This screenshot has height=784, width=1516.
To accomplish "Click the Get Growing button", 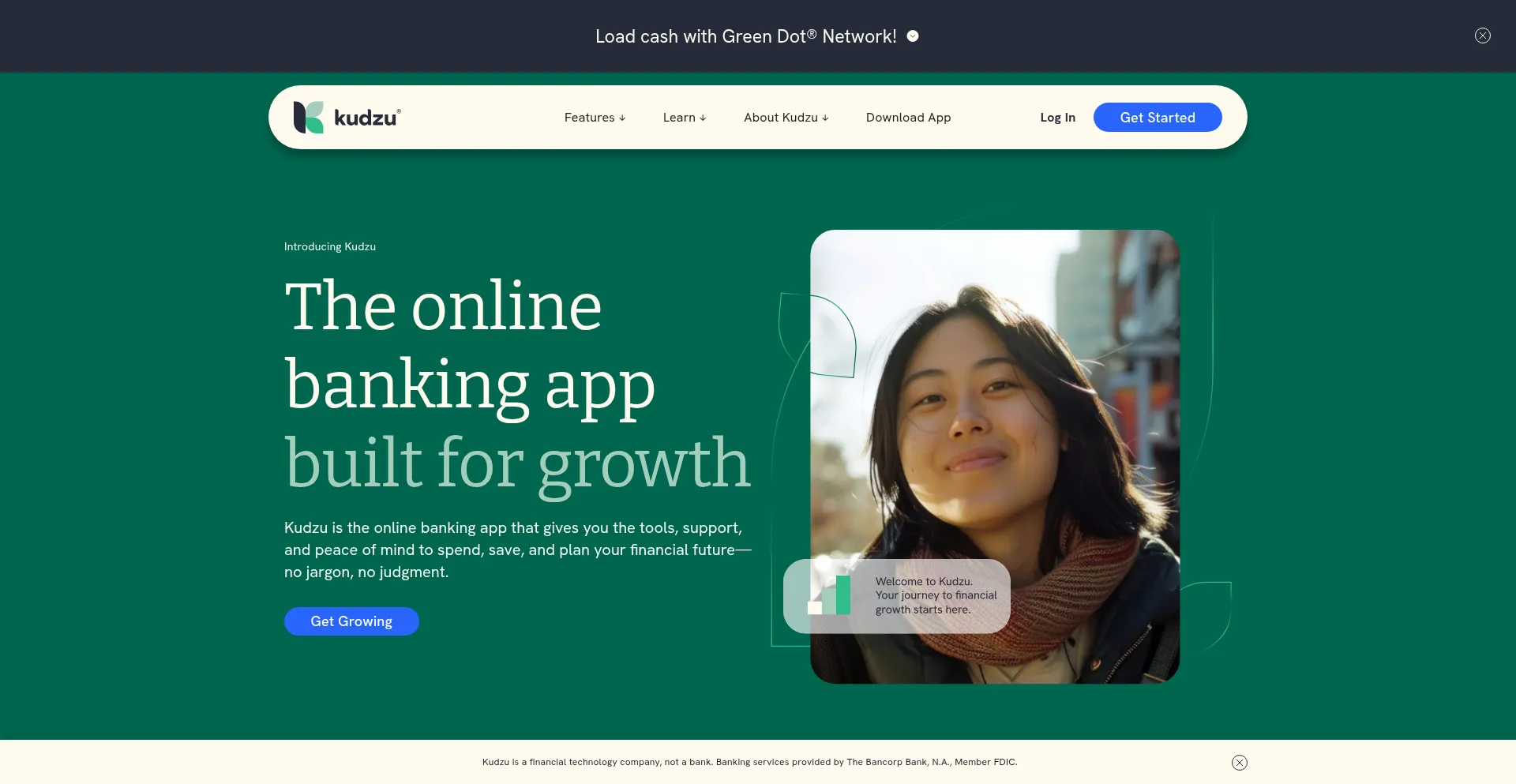I will click(351, 621).
